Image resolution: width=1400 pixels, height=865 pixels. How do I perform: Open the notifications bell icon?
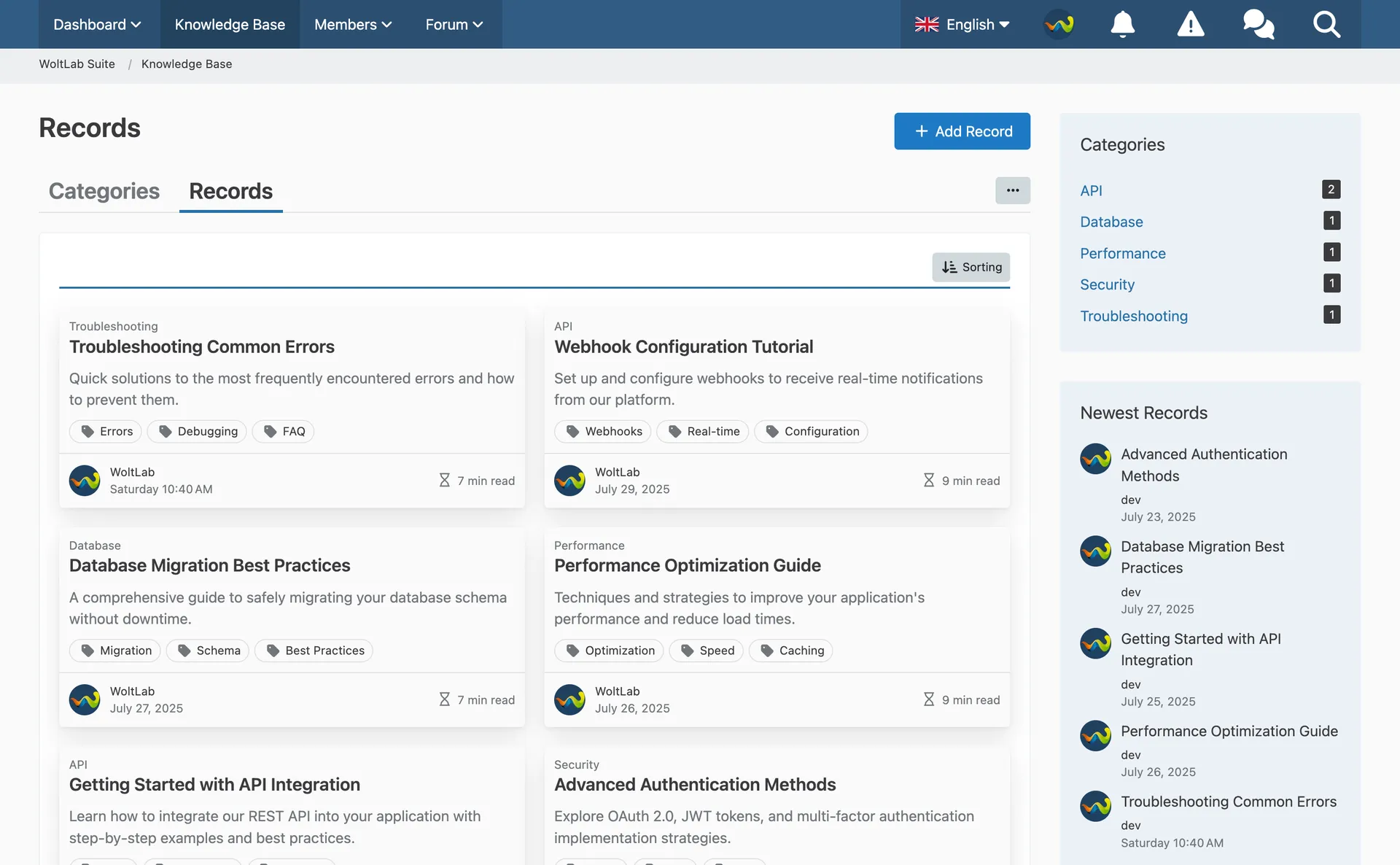(1122, 24)
